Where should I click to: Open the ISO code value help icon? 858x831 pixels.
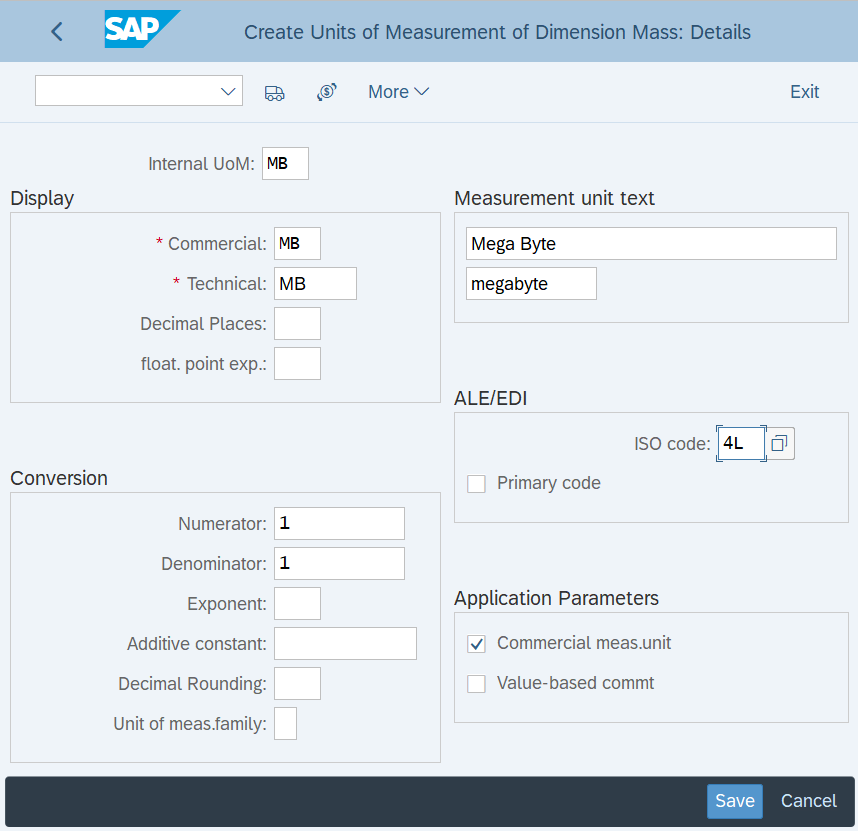(780, 443)
